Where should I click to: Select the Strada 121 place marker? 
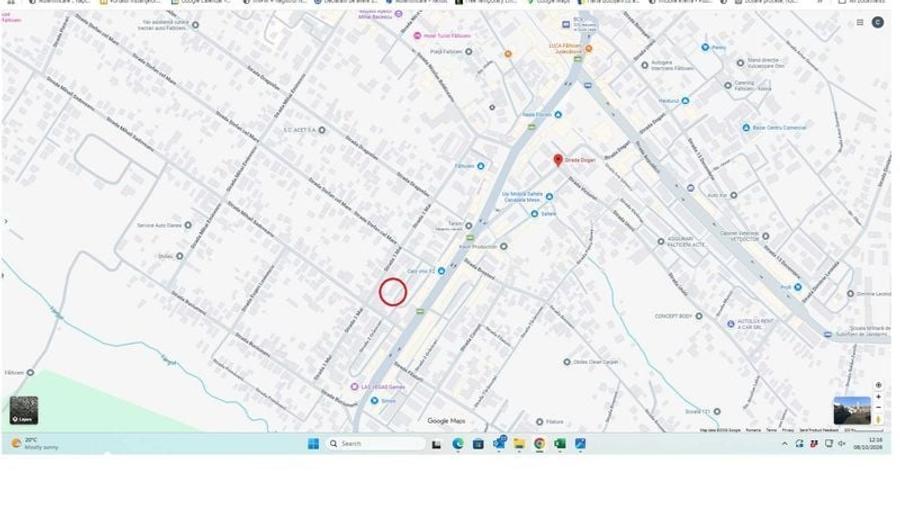716,411
